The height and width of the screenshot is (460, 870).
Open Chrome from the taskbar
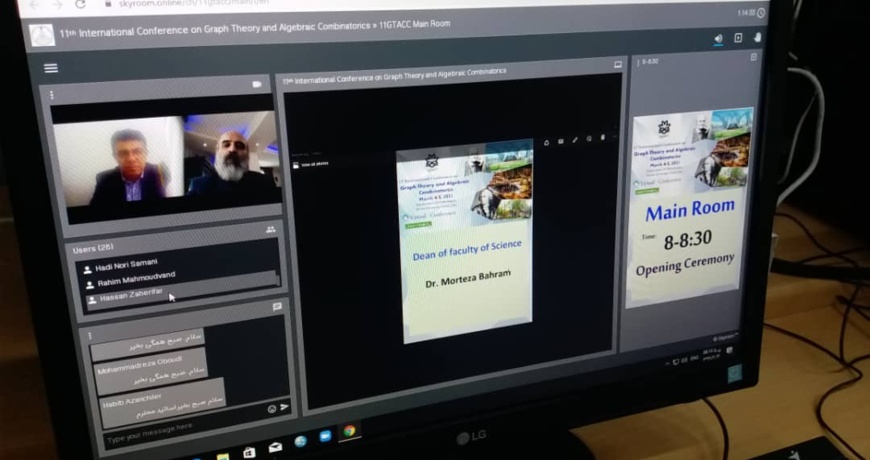tap(349, 431)
